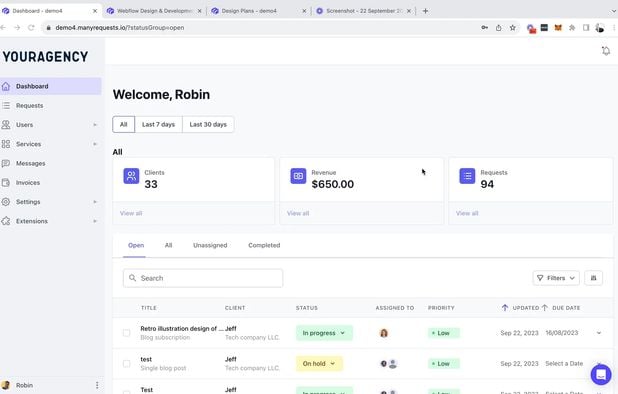Select the Last 30 days filter
This screenshot has height=394, width=618.
click(x=208, y=125)
